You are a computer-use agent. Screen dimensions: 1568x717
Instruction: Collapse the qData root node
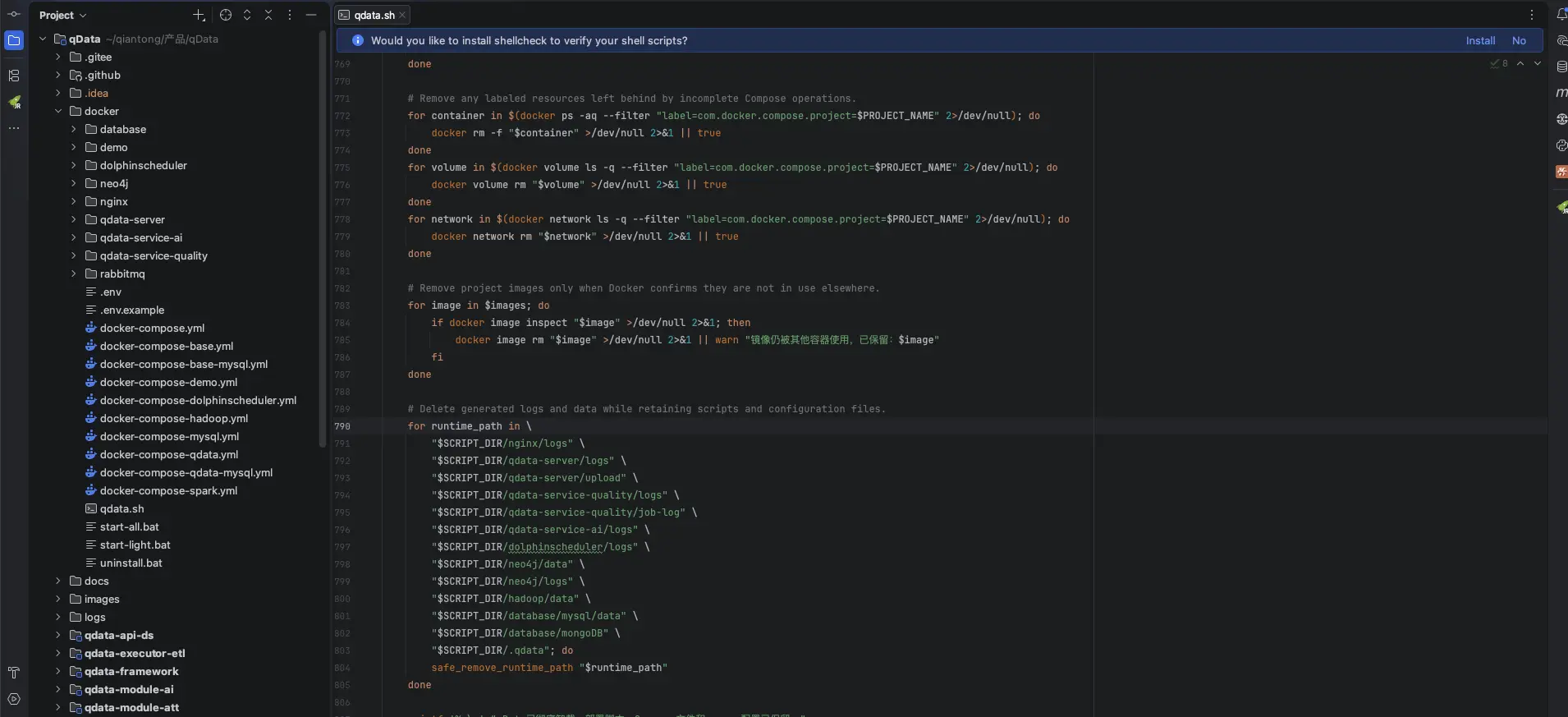tap(43, 39)
